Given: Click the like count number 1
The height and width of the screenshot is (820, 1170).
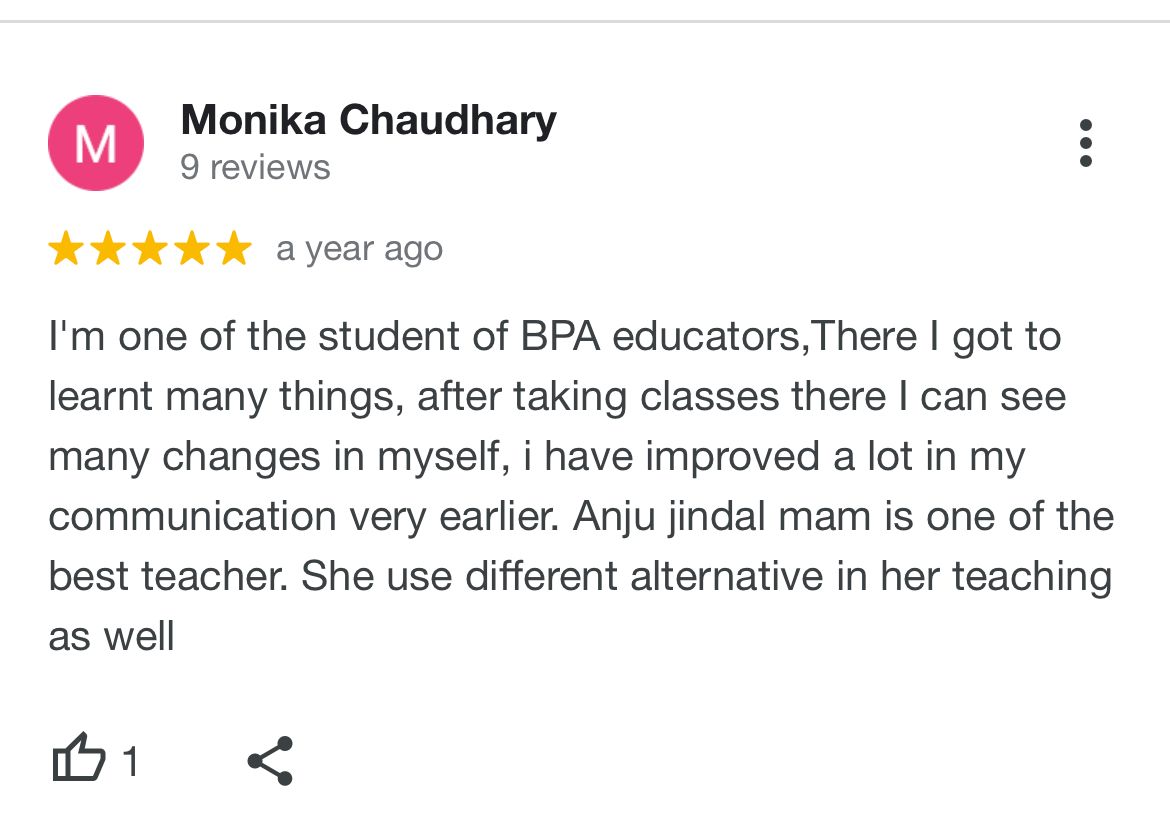Looking at the screenshot, I should pyautogui.click(x=130, y=763).
